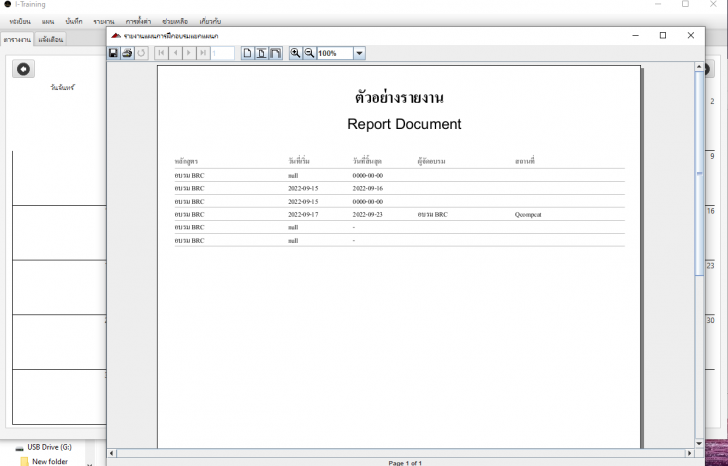Click the Qcompcat location cell
Image resolution: width=728 pixels, height=466 pixels.
point(528,214)
